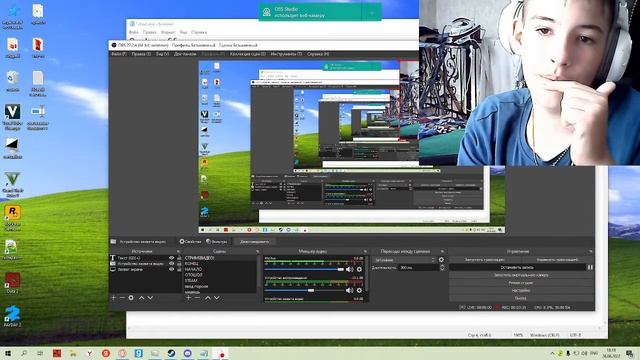The width and height of the screenshot is (640, 360).
Task: Open Фильтры for the selected source
Action: click(x=217, y=242)
